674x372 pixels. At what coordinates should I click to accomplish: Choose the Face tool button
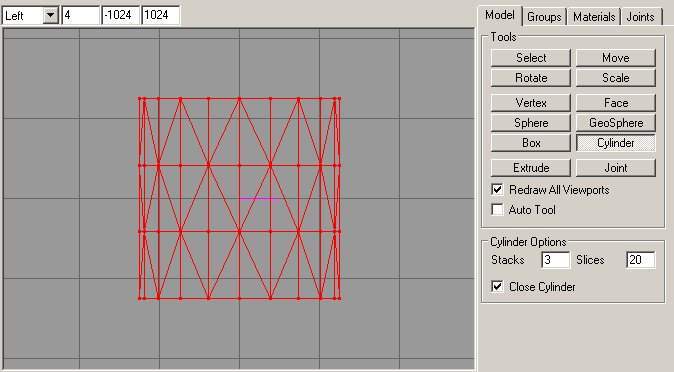coord(616,103)
